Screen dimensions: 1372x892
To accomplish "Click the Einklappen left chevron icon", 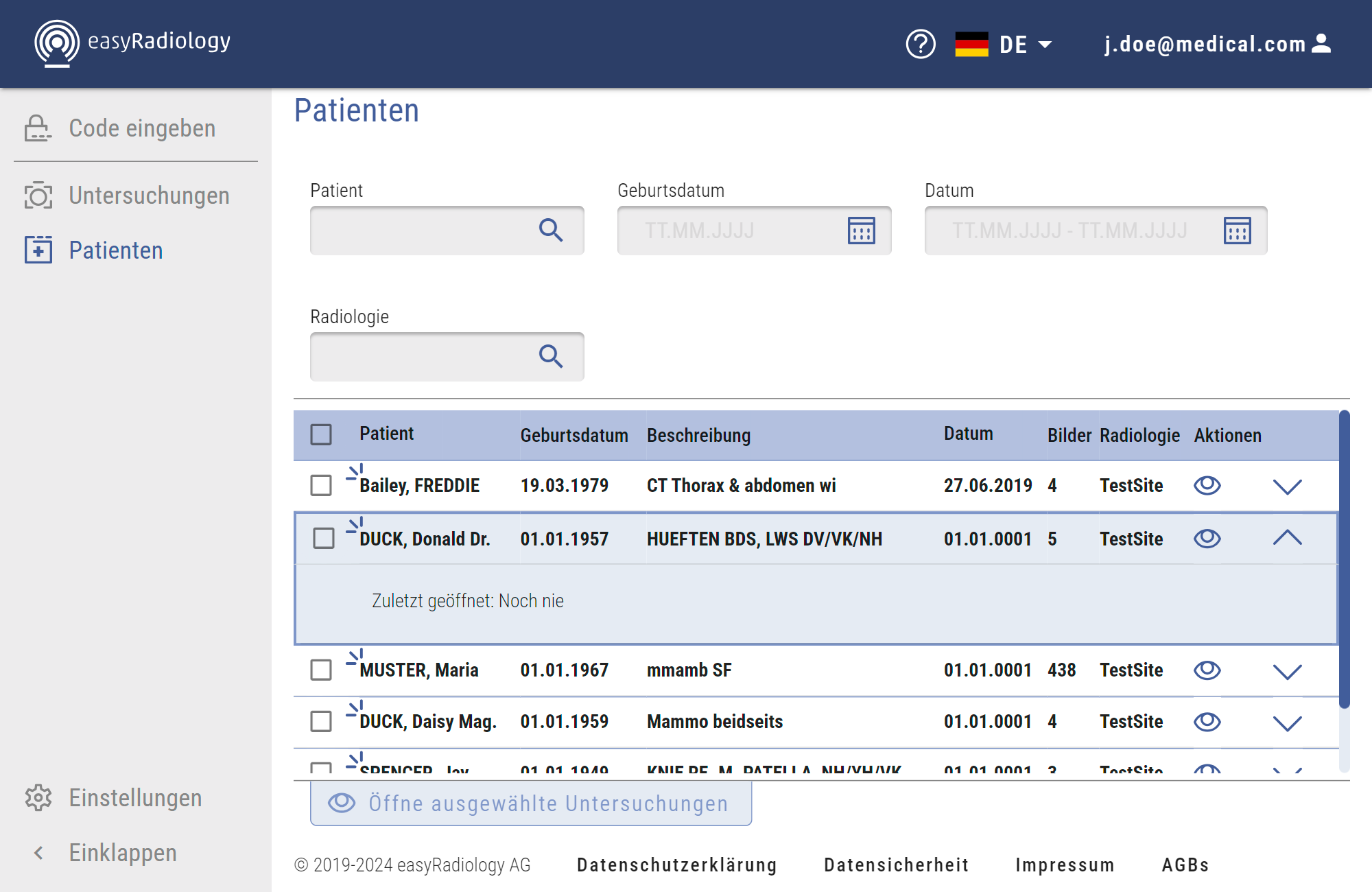I will tap(38, 853).
